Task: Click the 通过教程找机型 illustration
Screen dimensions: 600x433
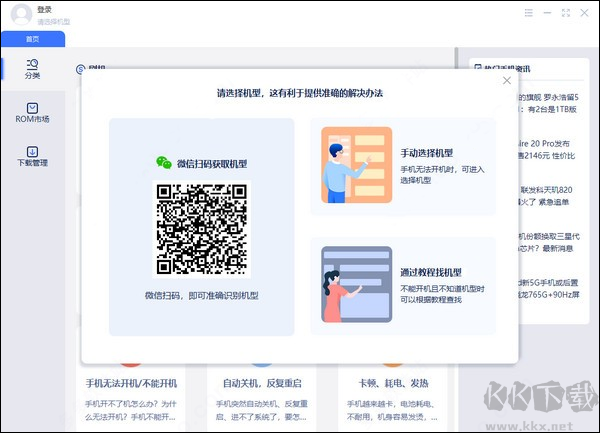Action: pos(357,284)
